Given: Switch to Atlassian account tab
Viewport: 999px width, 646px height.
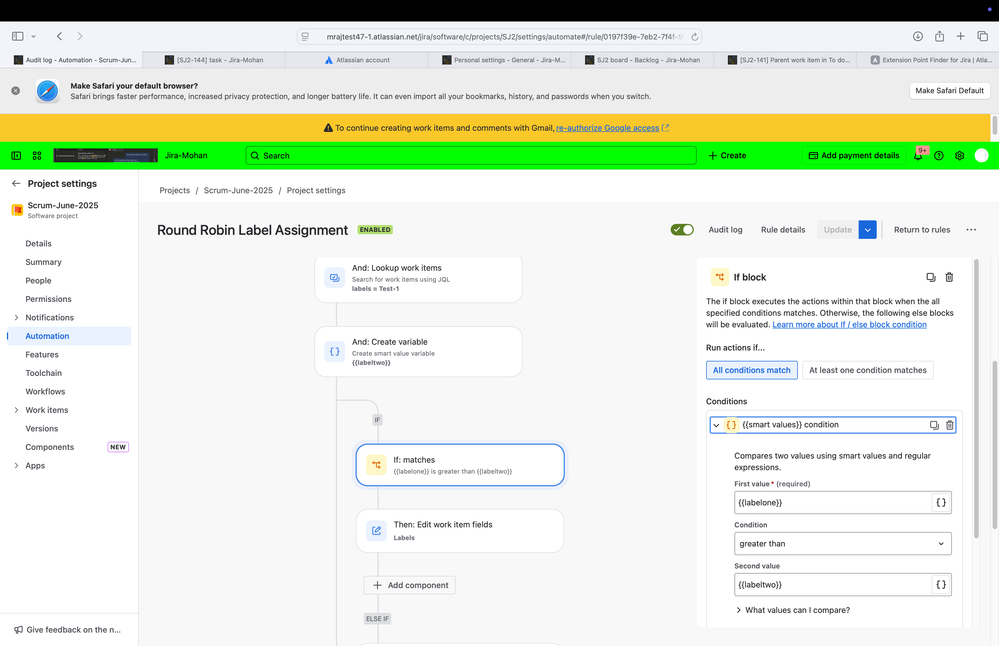Looking at the screenshot, I should 357,60.
